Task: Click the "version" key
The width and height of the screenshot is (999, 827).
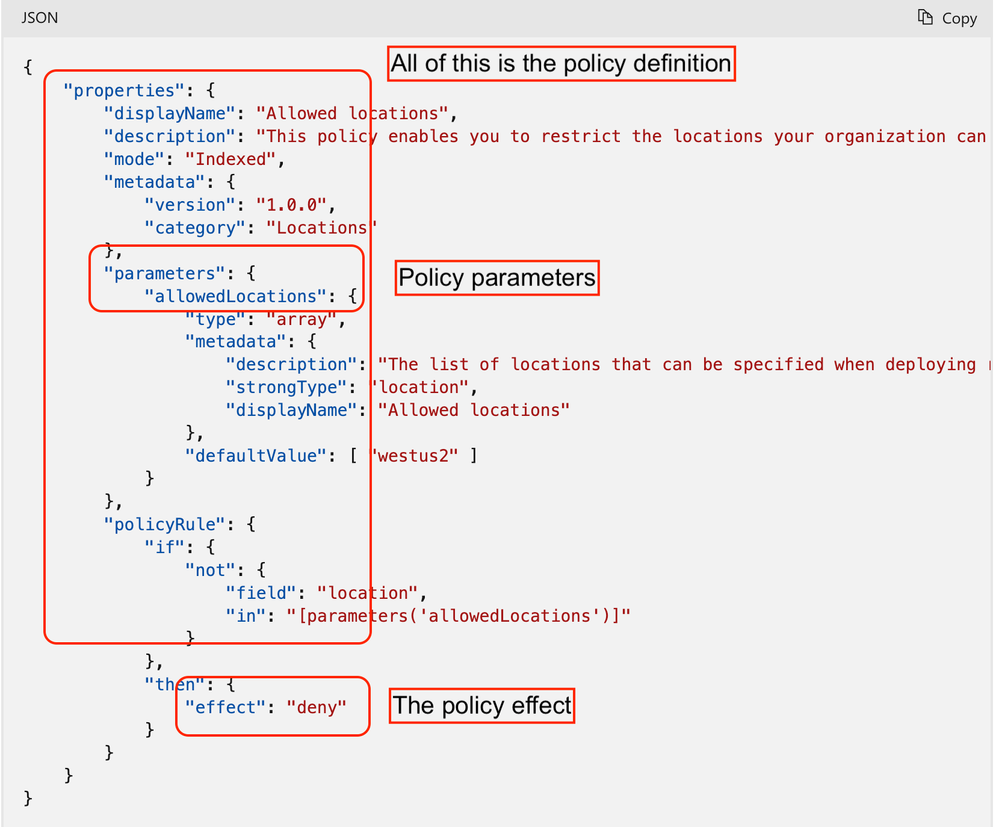Action: 190,205
